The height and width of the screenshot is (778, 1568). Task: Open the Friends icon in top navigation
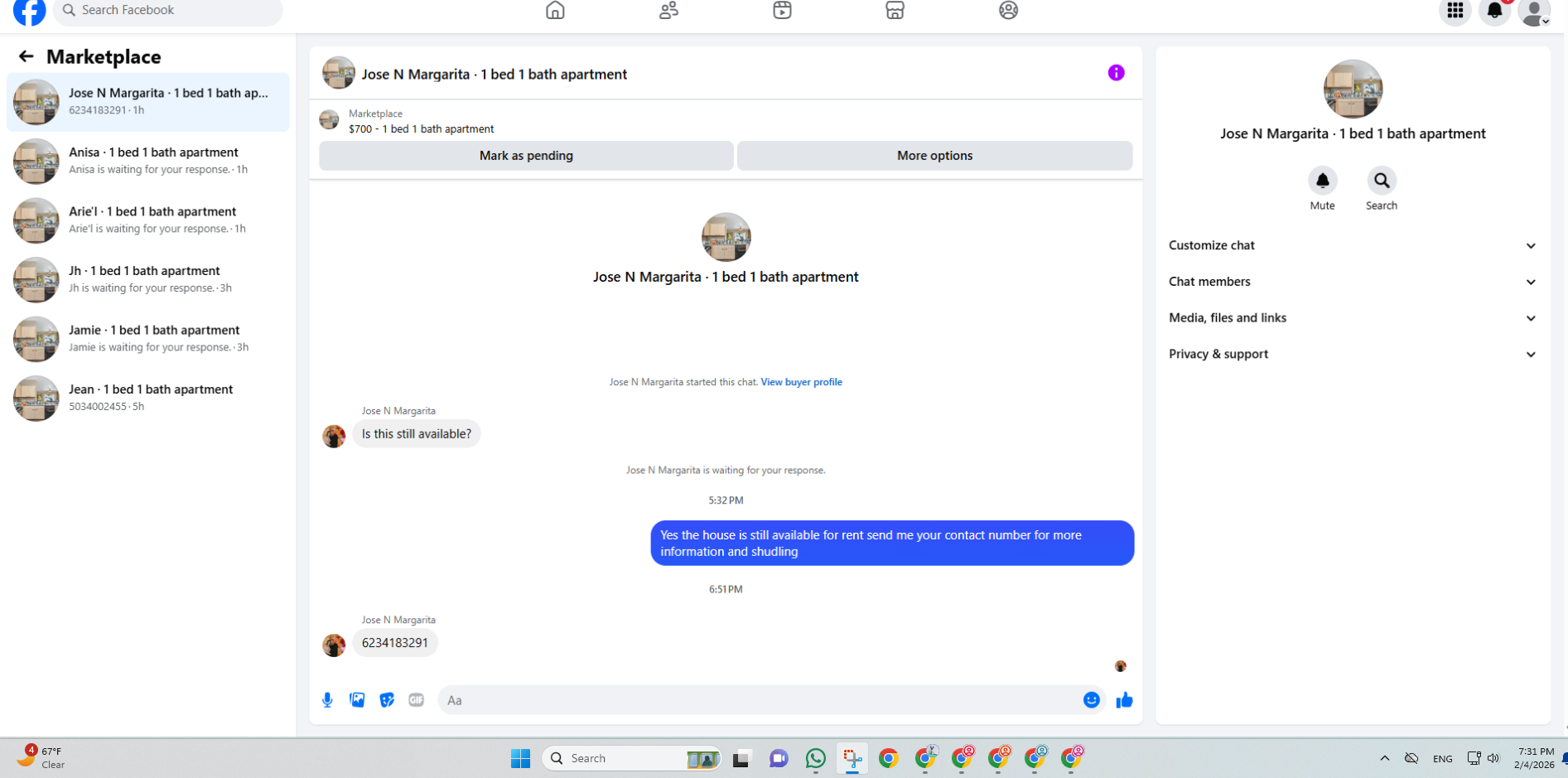coord(668,10)
